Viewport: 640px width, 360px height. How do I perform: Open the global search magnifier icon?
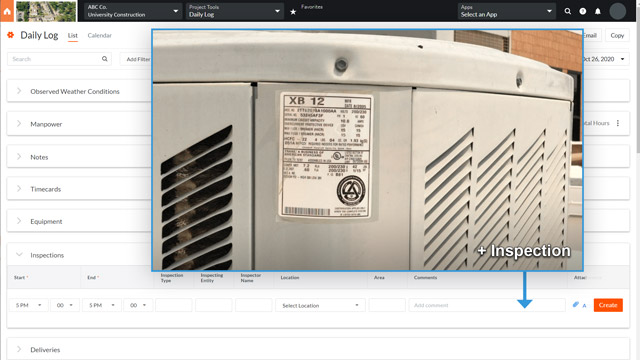[568, 11]
